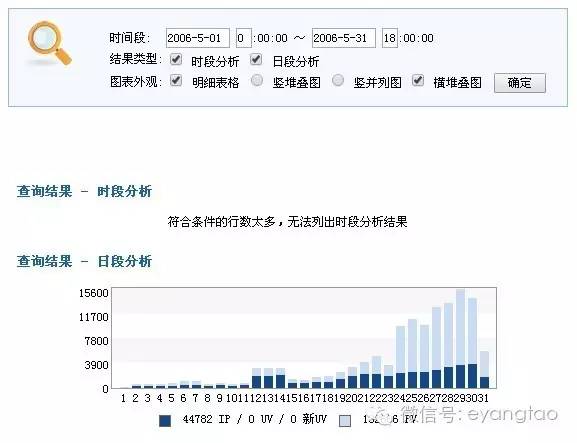The height and width of the screenshot is (443, 577).
Task: Click the end hour field showing 18
Action: 390,38
